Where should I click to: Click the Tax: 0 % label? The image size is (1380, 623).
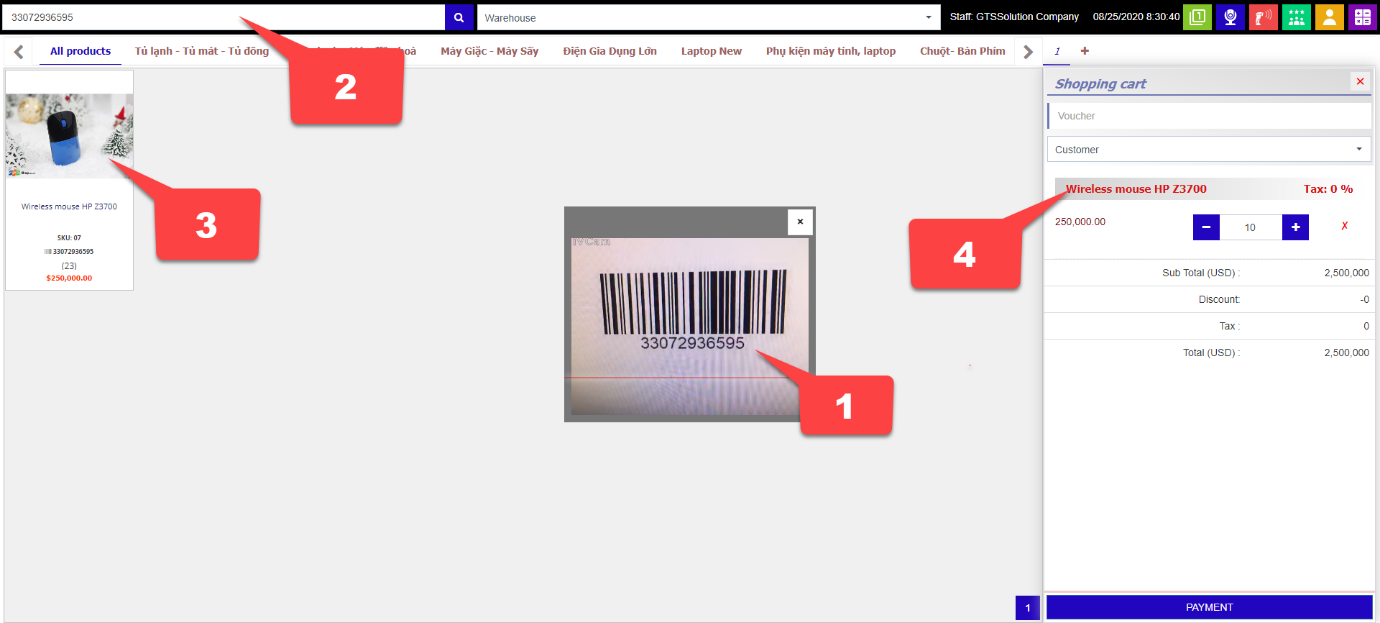[x=1328, y=188]
